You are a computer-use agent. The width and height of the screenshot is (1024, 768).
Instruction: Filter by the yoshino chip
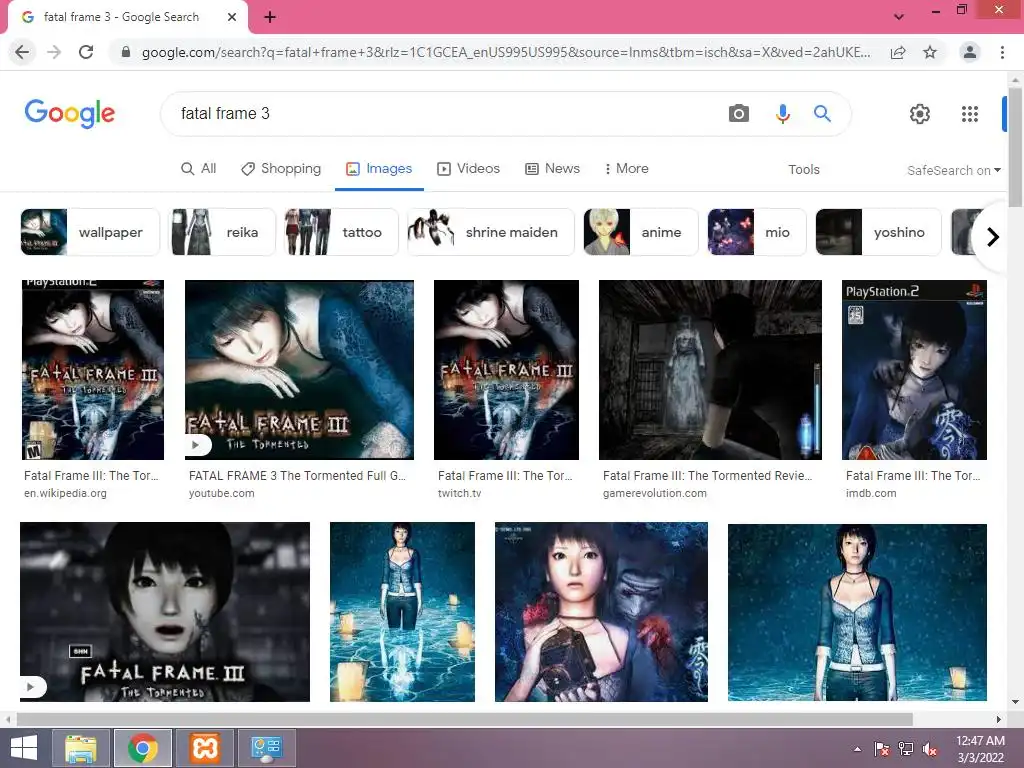click(x=878, y=232)
